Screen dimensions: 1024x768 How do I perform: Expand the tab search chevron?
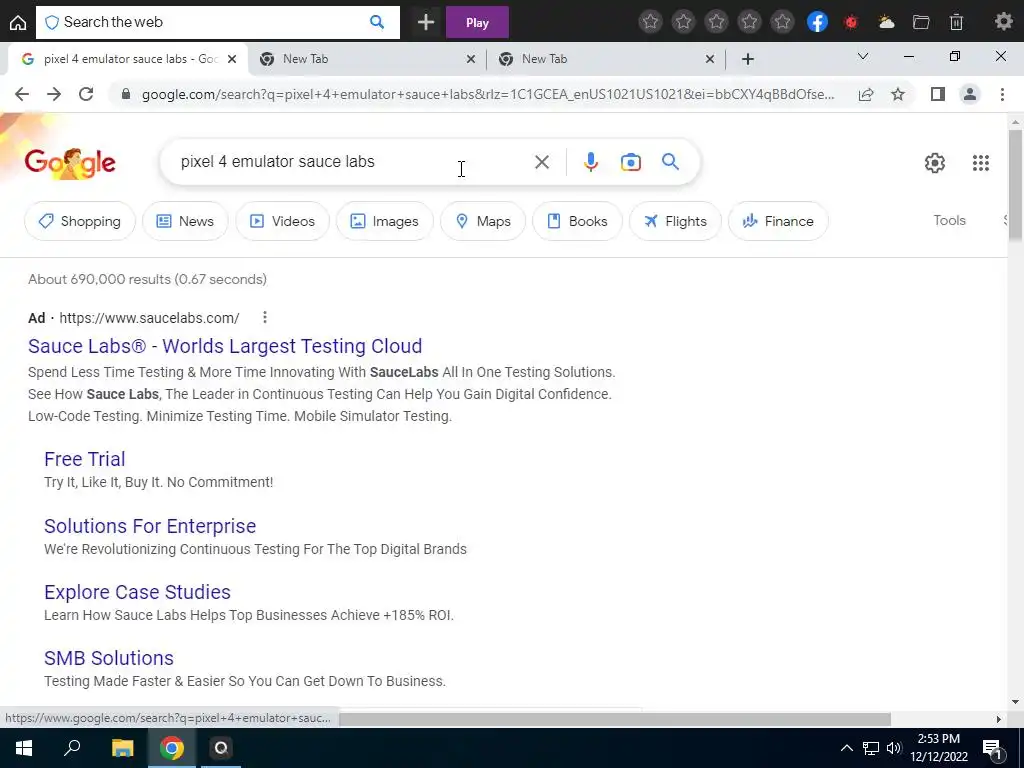863,57
